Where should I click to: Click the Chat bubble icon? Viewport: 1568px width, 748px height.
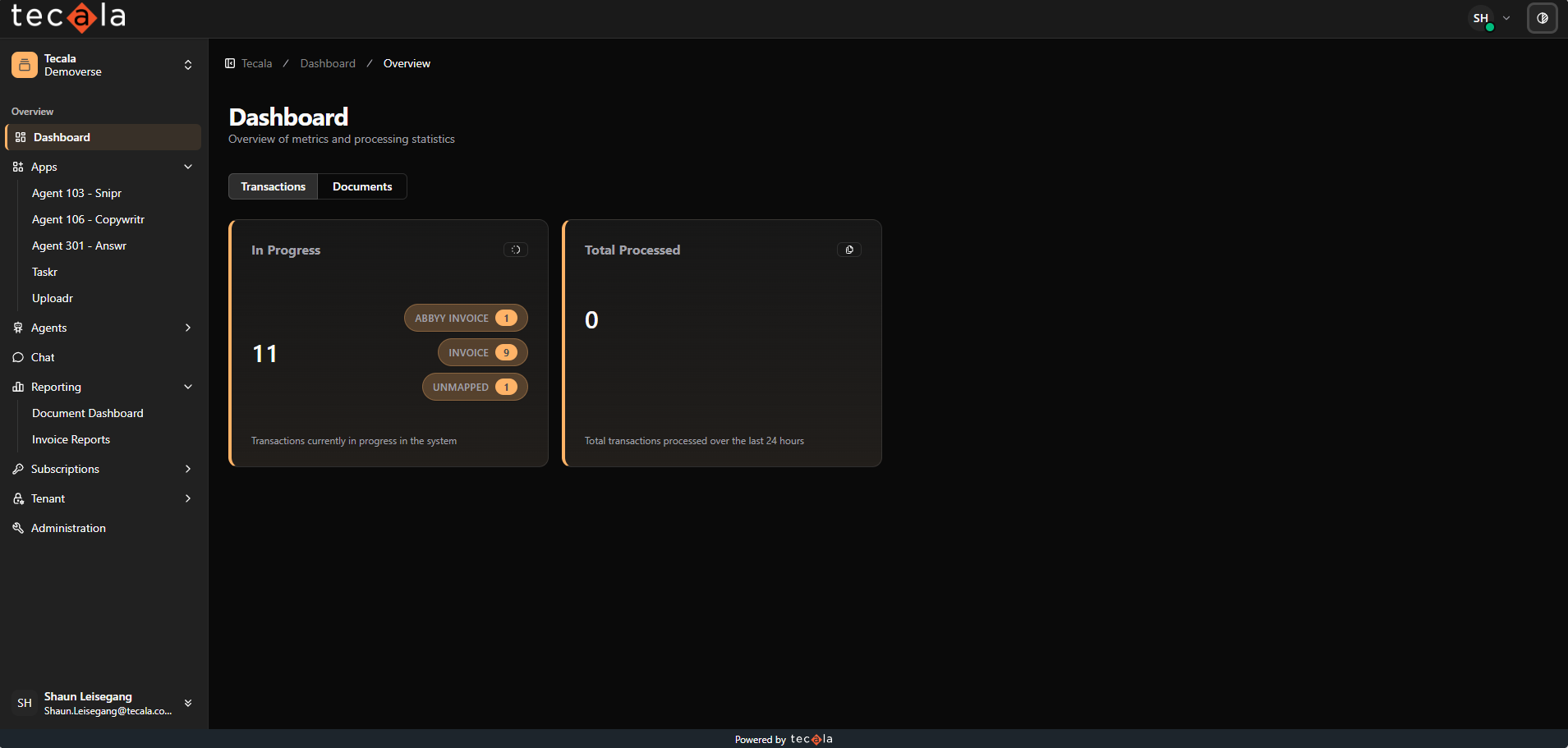point(18,357)
